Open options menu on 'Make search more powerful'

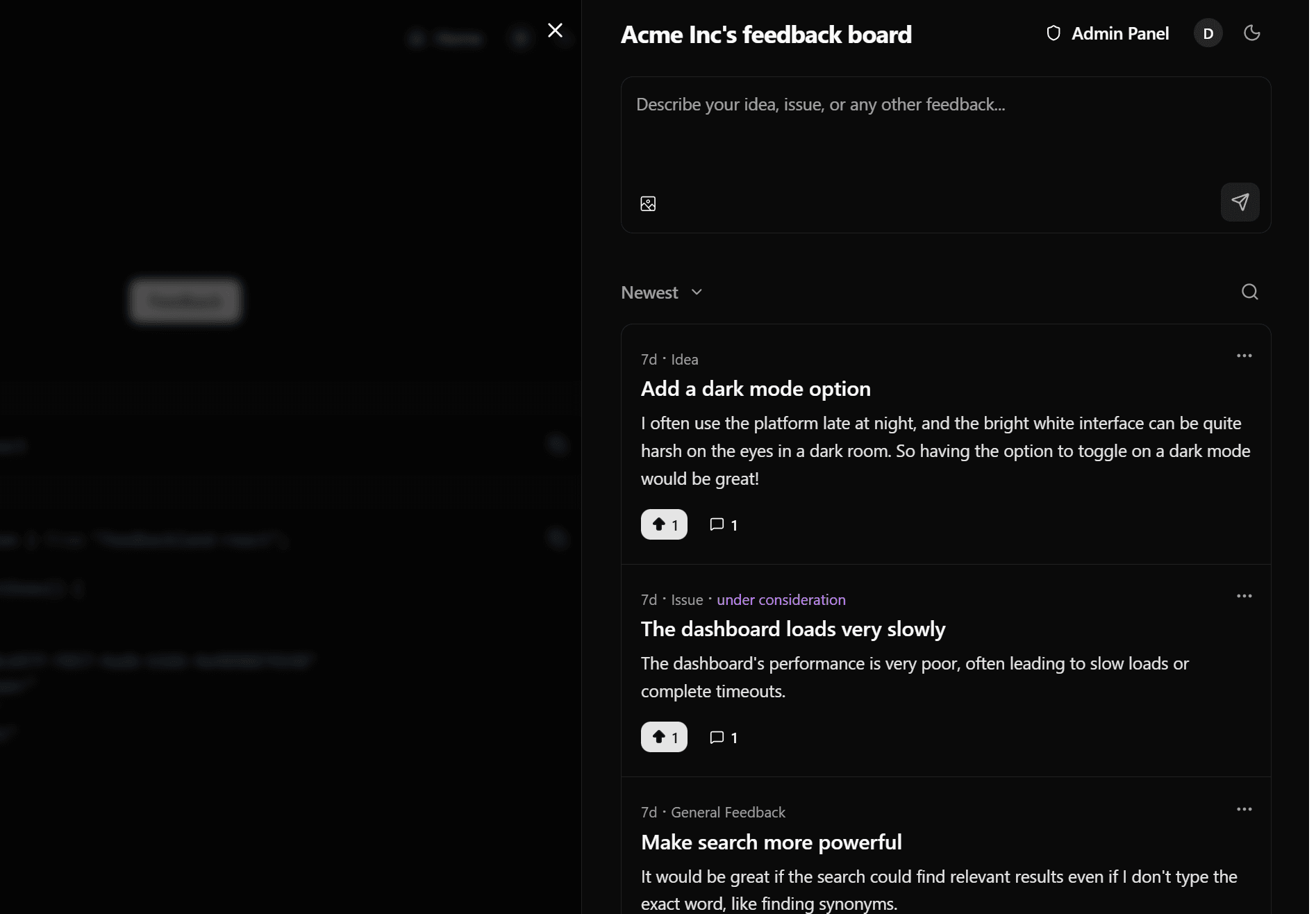[x=1244, y=808]
